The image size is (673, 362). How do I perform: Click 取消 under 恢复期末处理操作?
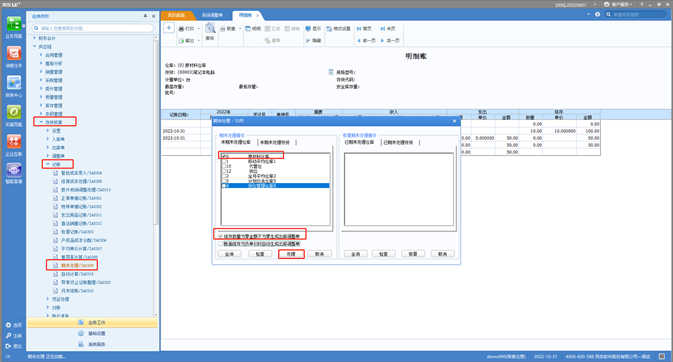tap(443, 254)
